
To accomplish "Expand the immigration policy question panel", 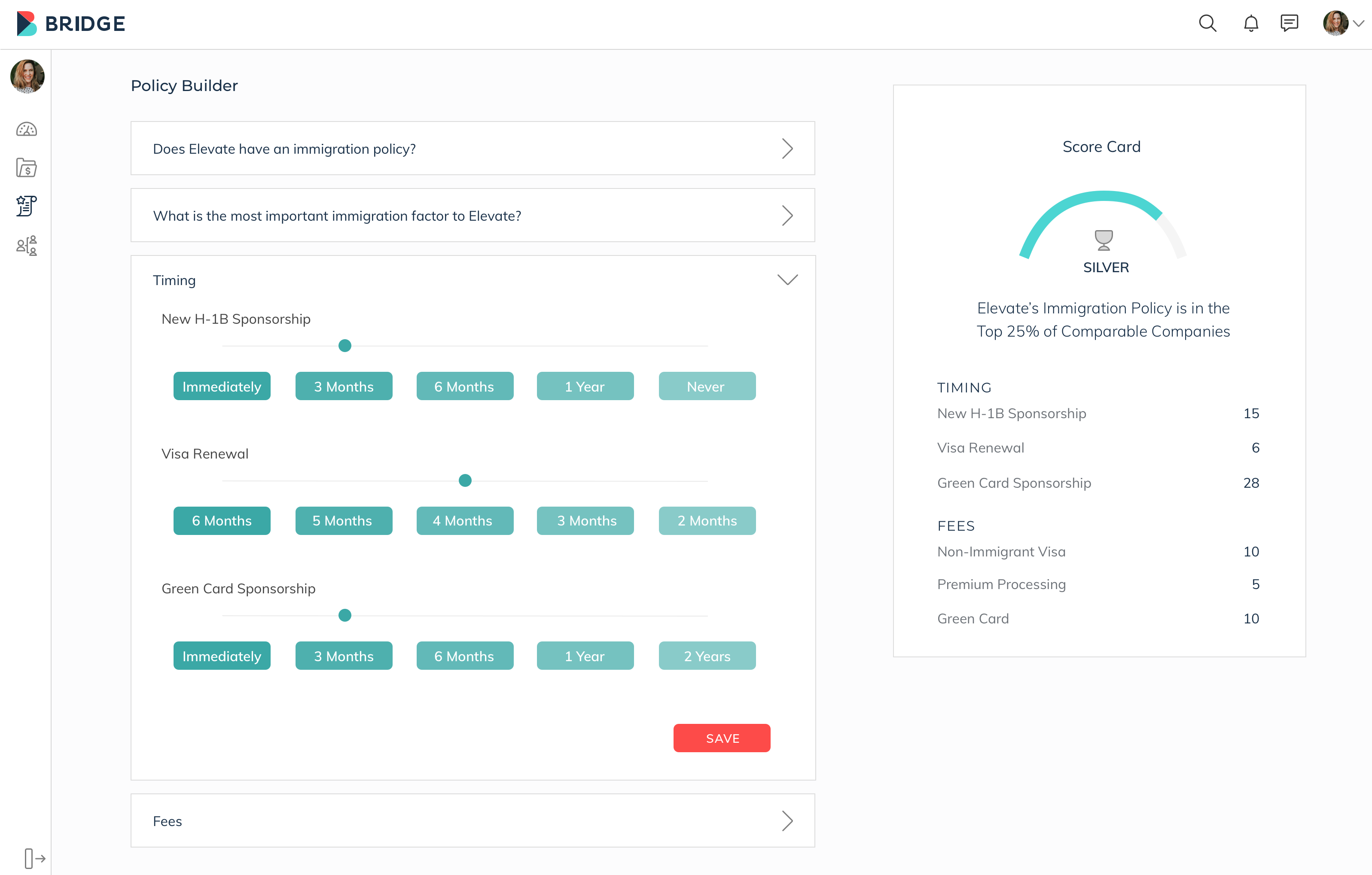I will [787, 149].
